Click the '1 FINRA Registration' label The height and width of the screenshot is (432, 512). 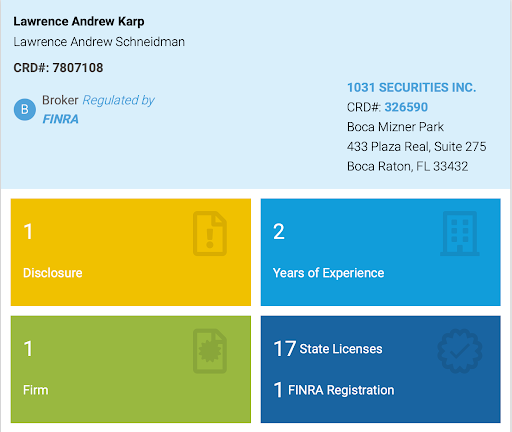(334, 390)
